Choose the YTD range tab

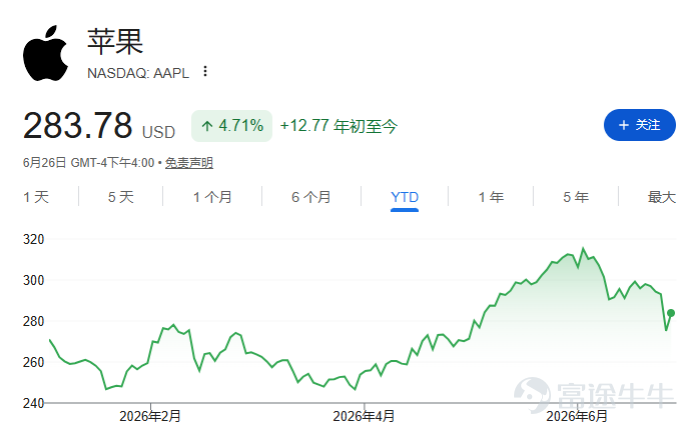coord(405,197)
